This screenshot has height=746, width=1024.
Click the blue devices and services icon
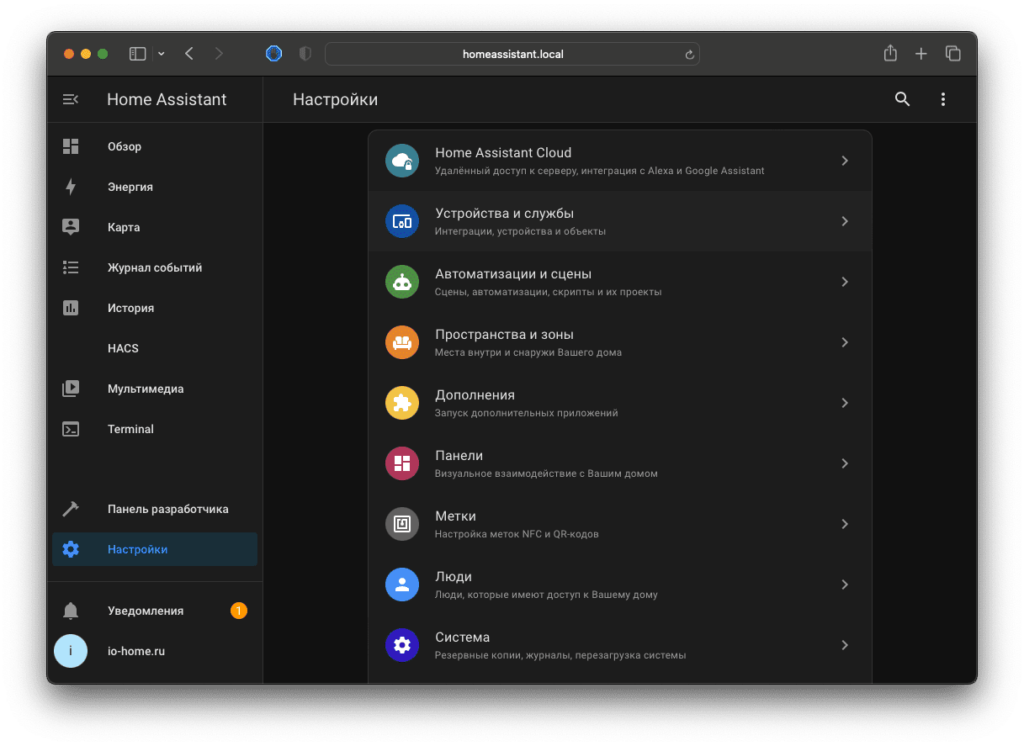tap(402, 221)
